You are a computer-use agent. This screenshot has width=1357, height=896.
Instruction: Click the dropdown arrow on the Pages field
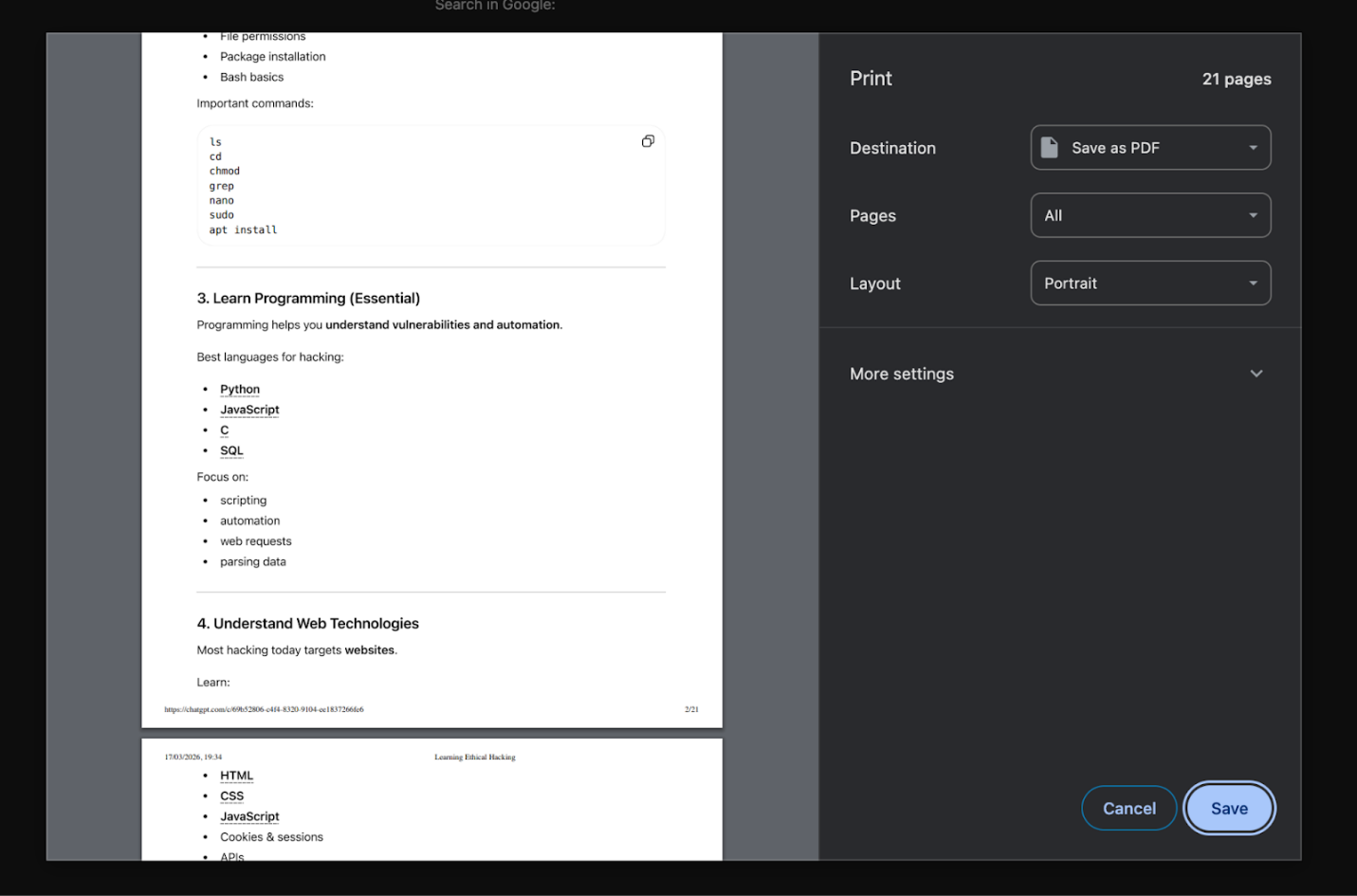1253,215
